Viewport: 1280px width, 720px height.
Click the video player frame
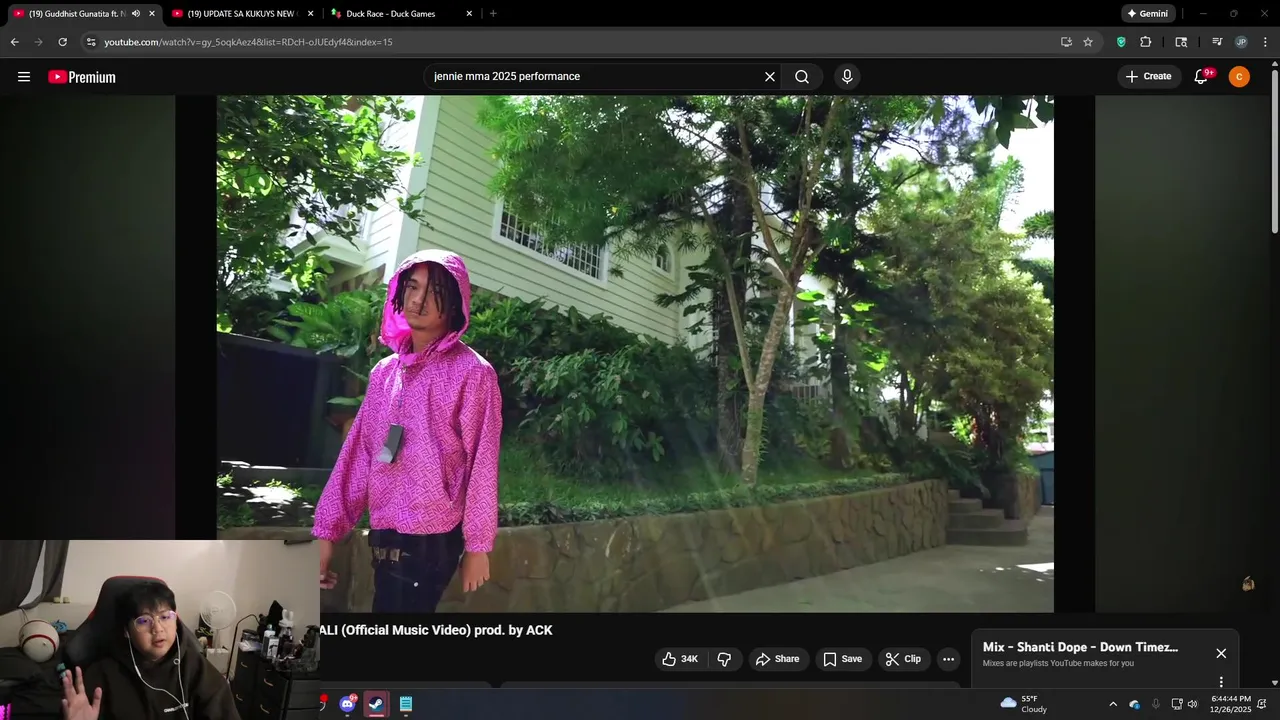coord(635,354)
